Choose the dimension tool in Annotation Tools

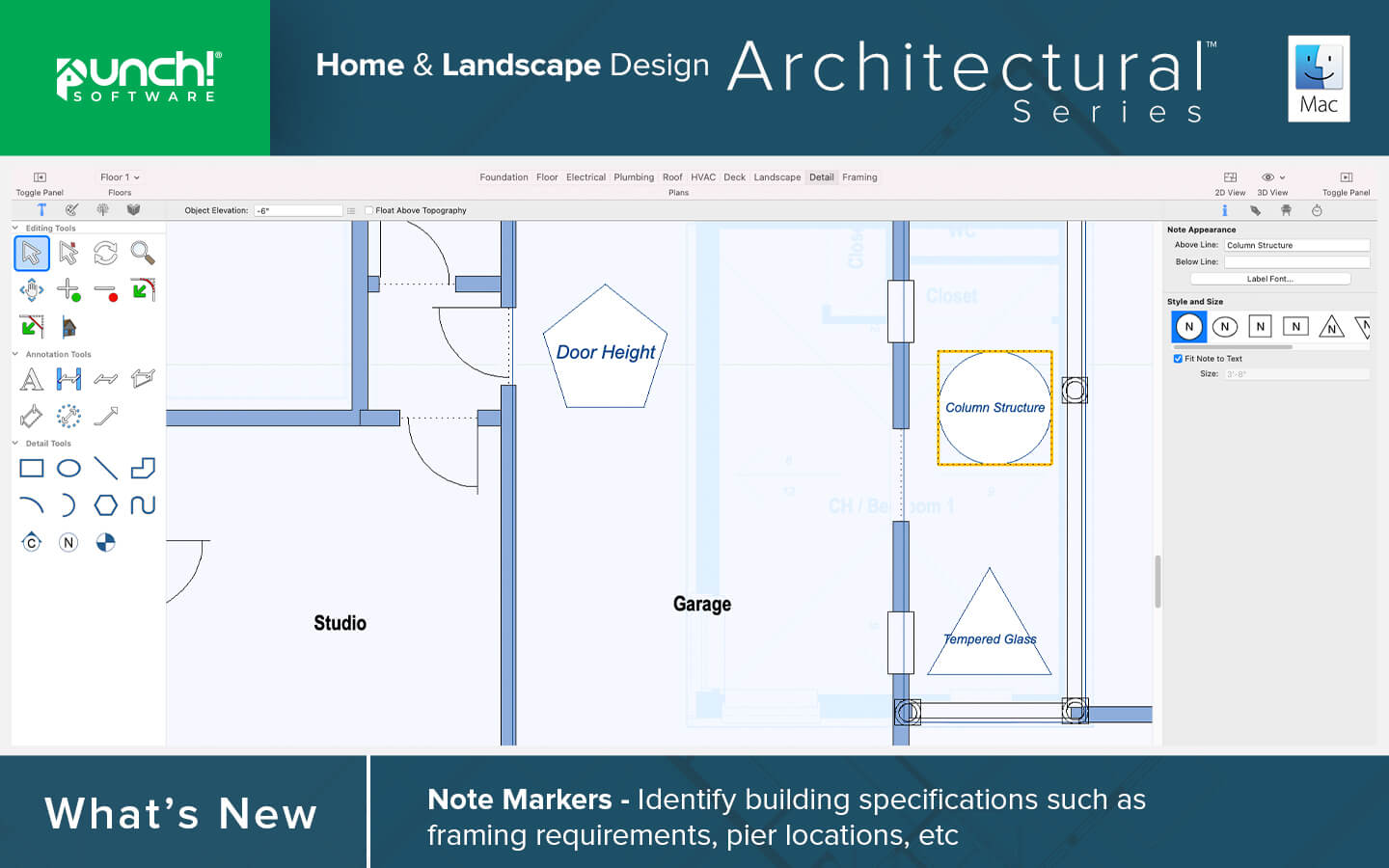click(x=68, y=379)
